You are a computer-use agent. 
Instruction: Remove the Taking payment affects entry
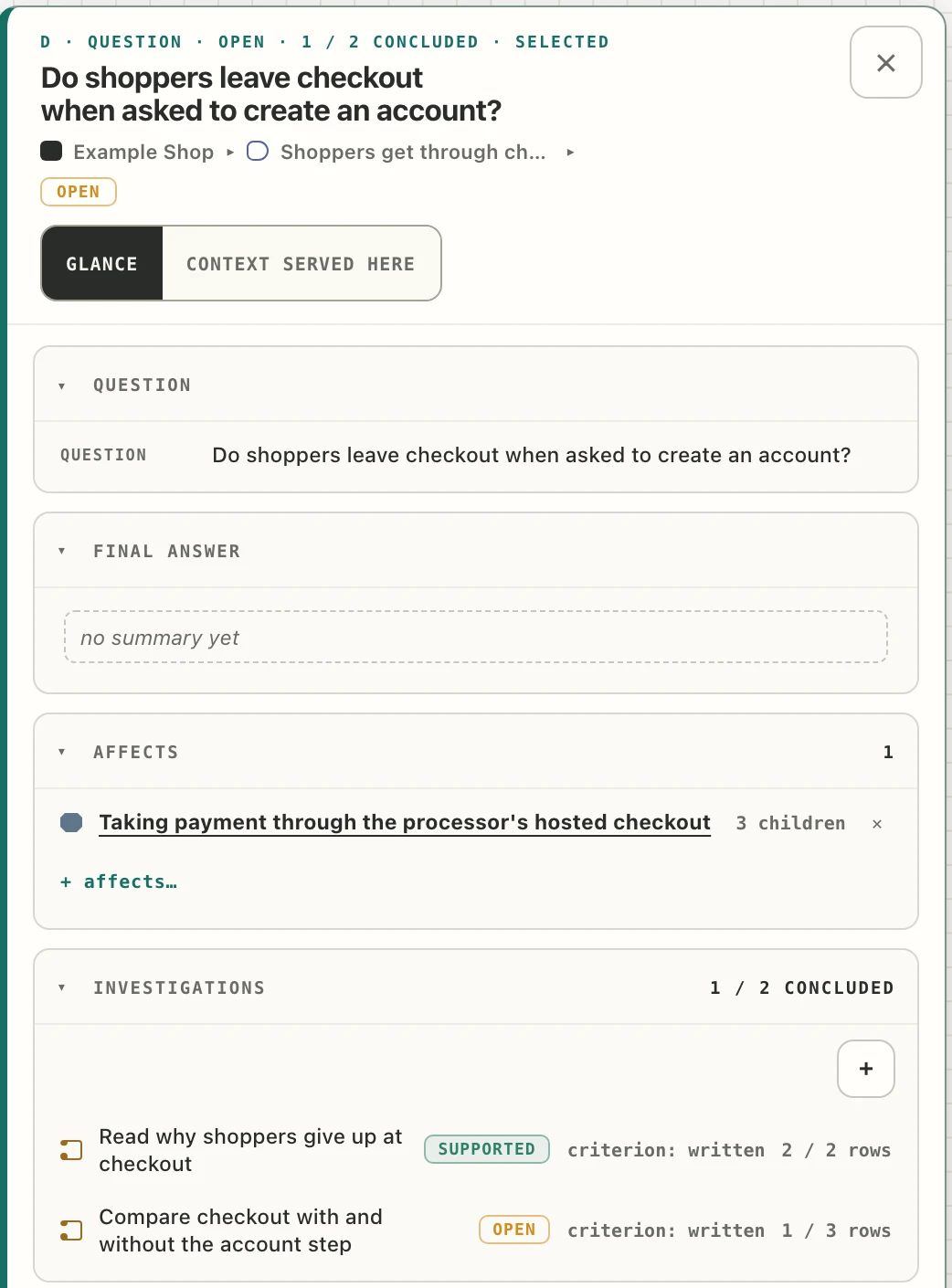coord(877,823)
